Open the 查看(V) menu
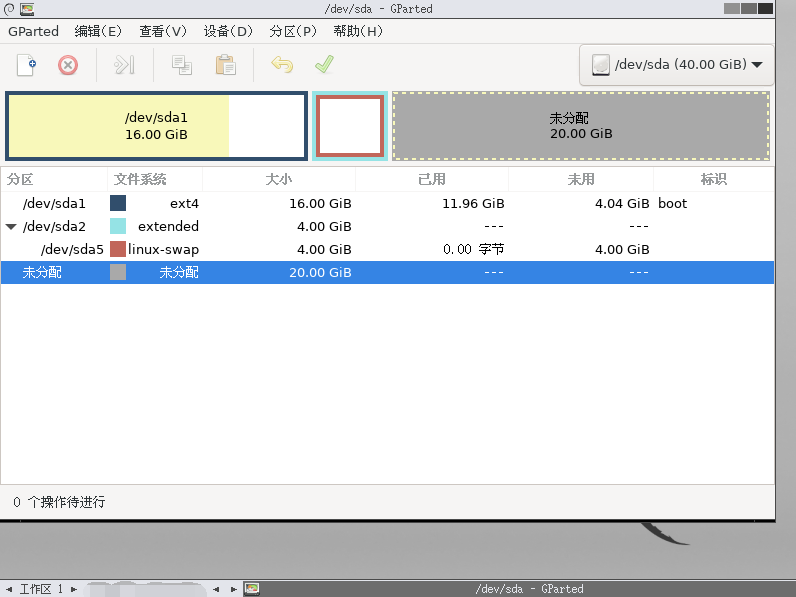The image size is (796, 597). click(163, 31)
